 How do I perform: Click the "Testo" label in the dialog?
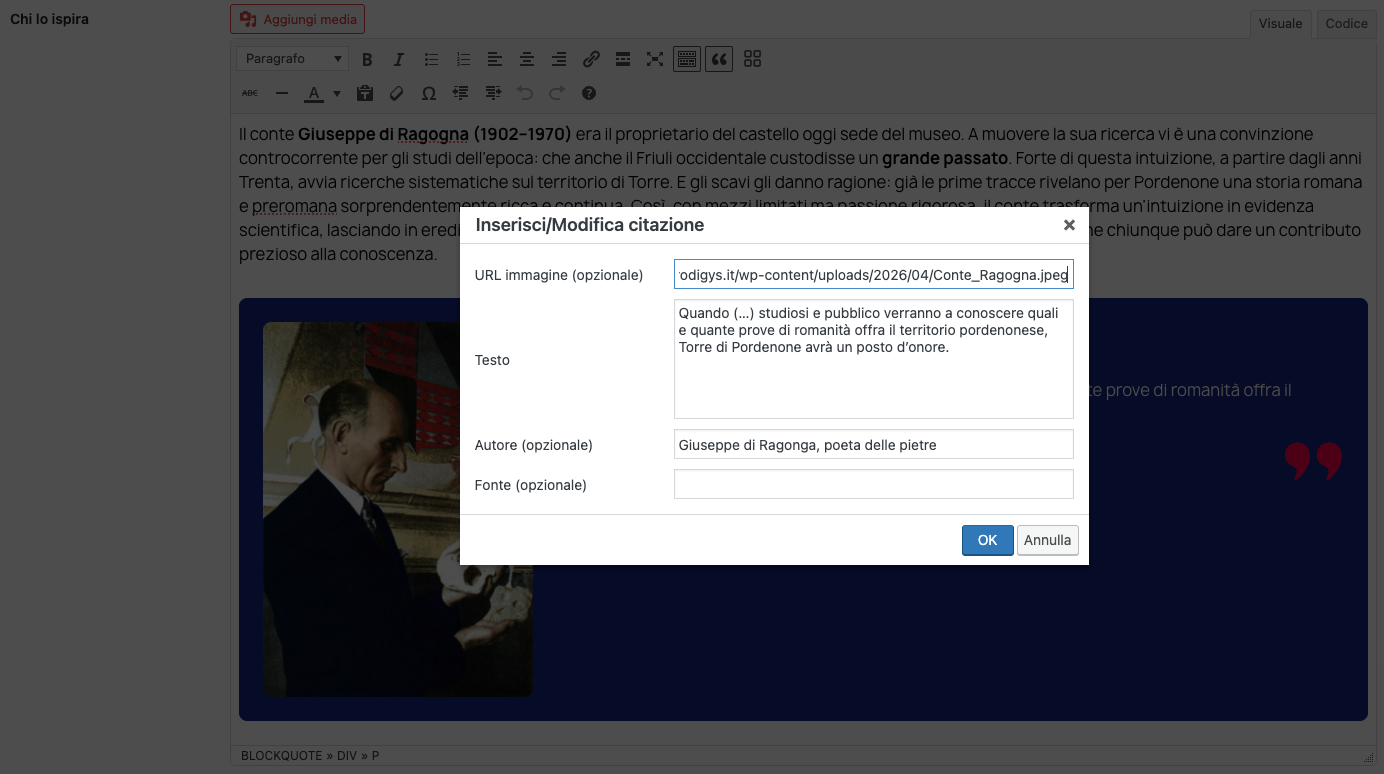492,360
